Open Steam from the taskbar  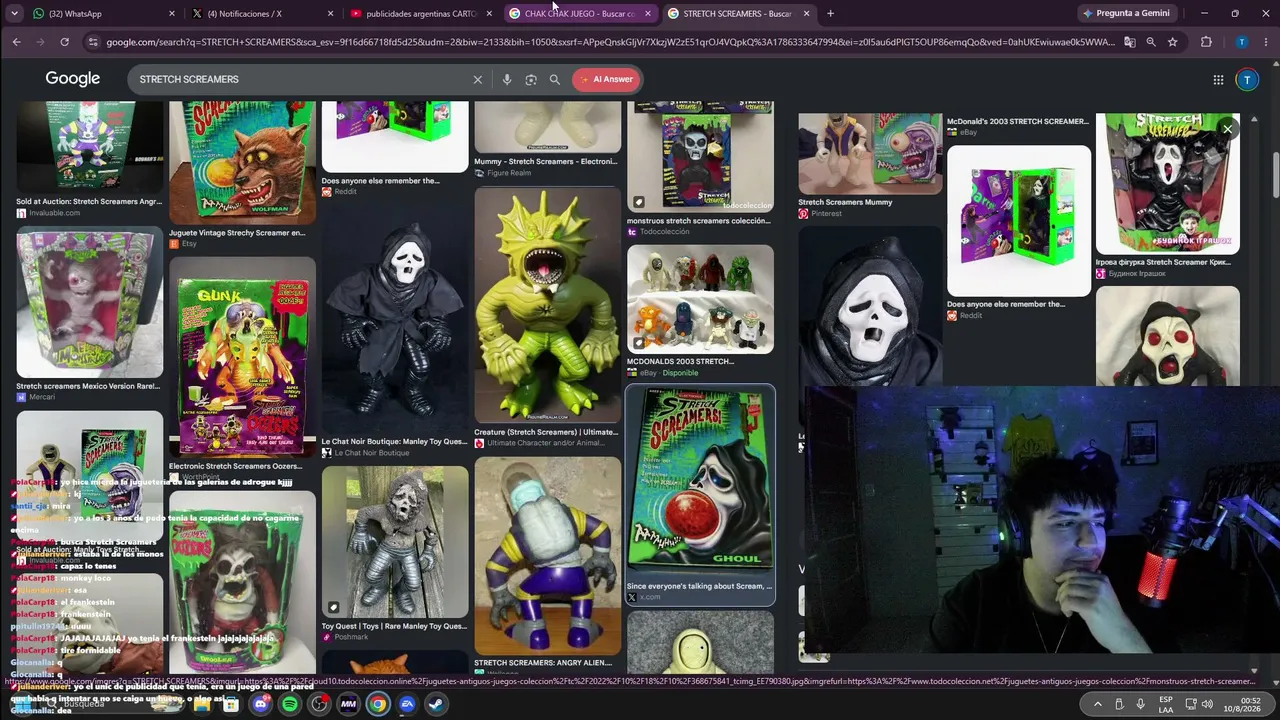[436, 704]
